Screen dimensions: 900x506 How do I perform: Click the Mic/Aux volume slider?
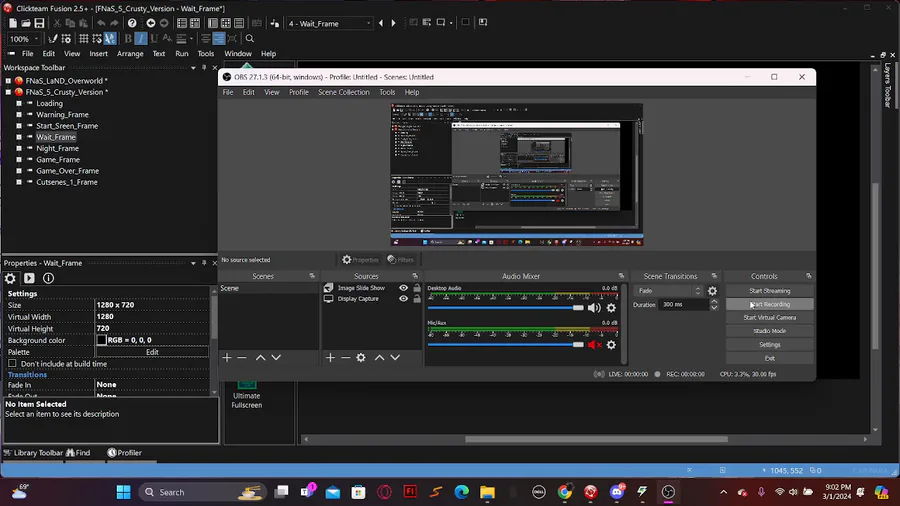pyautogui.click(x=505, y=345)
